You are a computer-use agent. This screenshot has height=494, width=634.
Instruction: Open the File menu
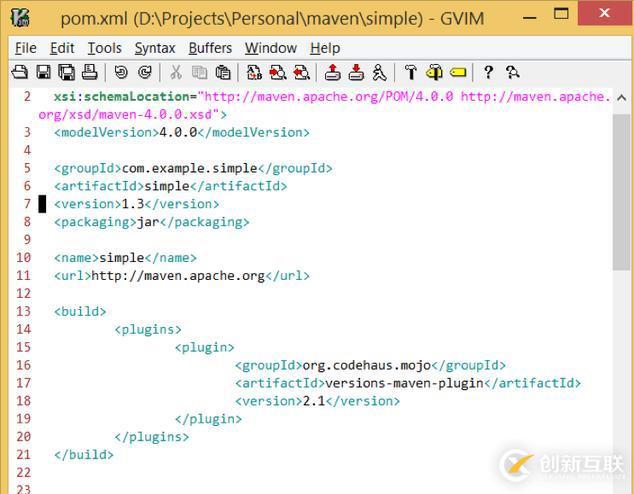click(26, 48)
